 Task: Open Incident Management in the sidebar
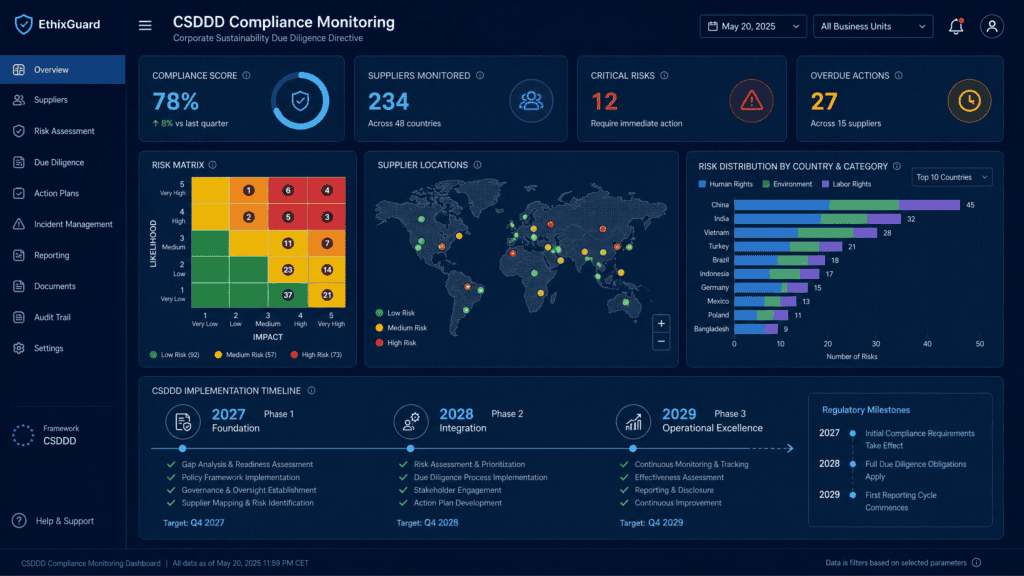pyautogui.click(x=63, y=224)
